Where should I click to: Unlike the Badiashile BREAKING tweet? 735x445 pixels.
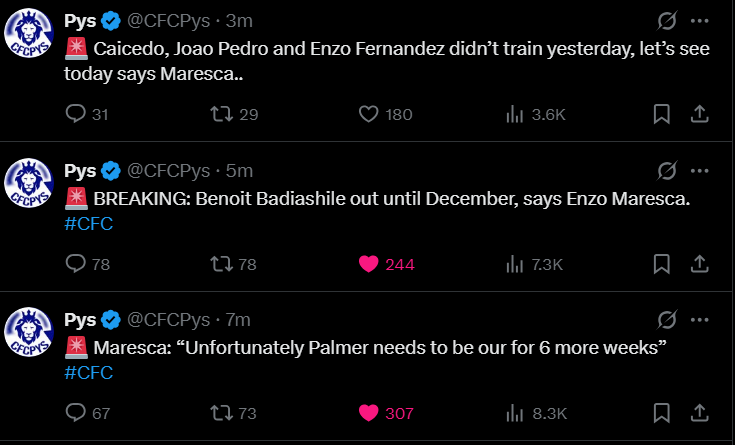pos(369,264)
